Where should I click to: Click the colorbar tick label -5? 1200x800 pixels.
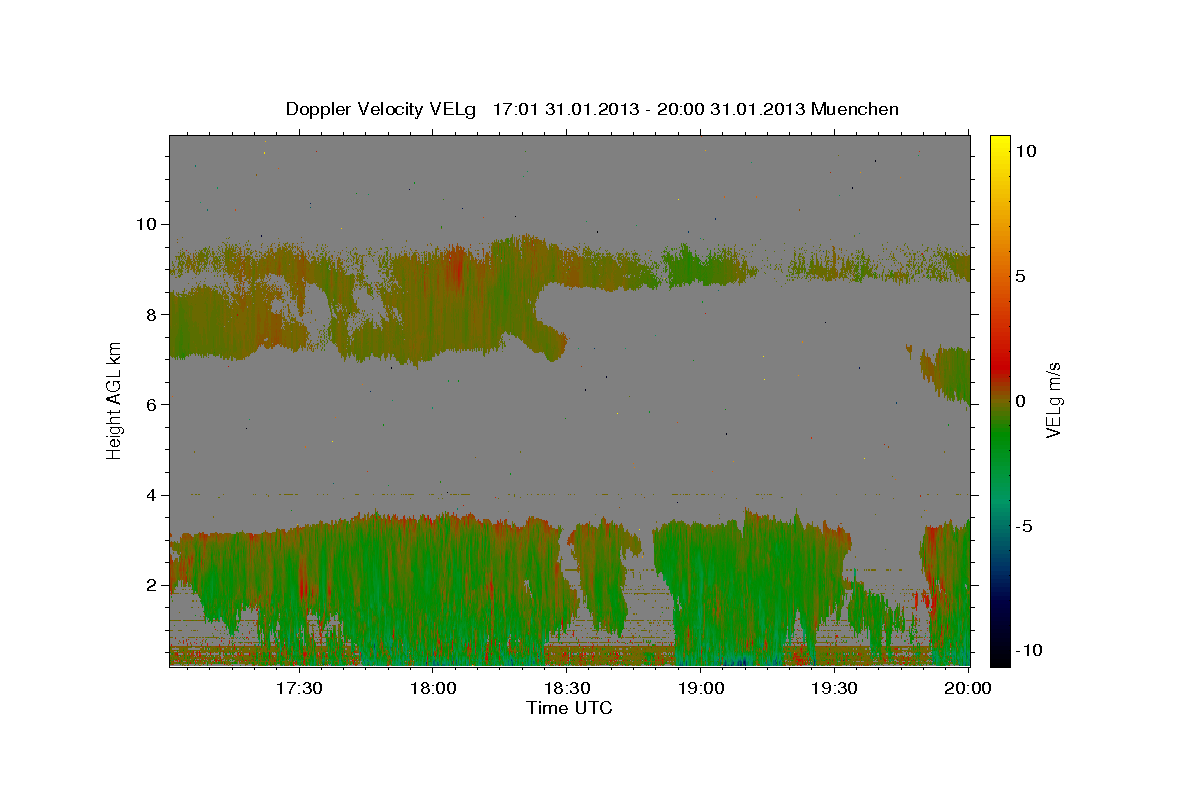1025,526
